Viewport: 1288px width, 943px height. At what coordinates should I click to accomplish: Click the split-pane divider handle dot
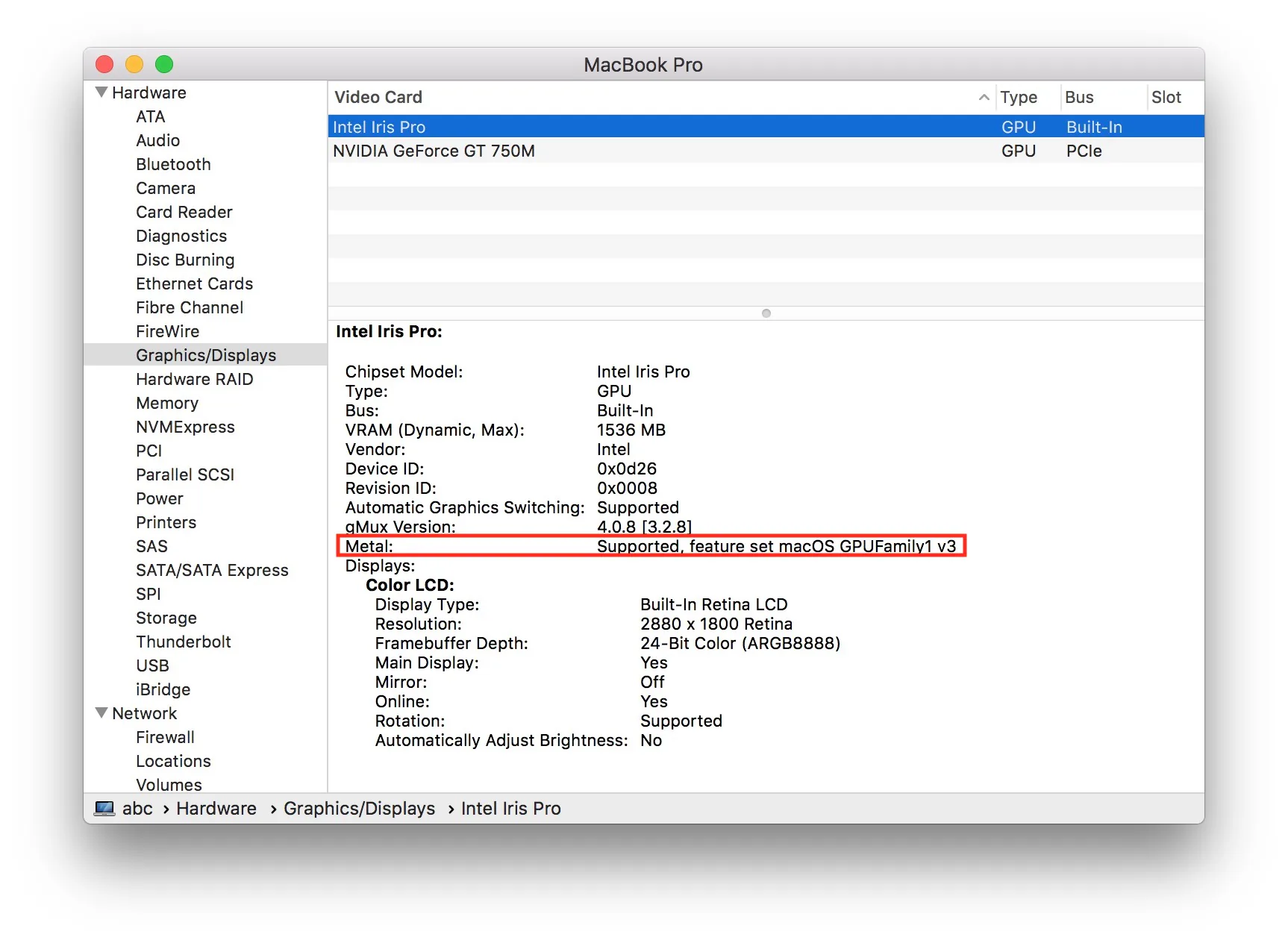[766, 313]
